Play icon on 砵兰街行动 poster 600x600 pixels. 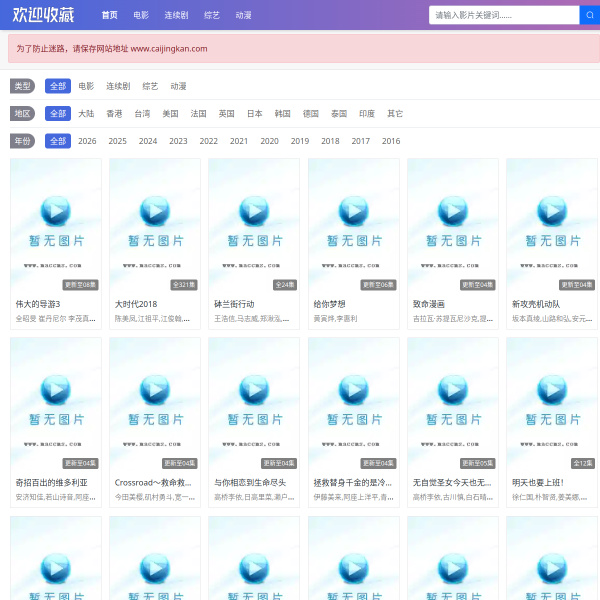(x=254, y=211)
